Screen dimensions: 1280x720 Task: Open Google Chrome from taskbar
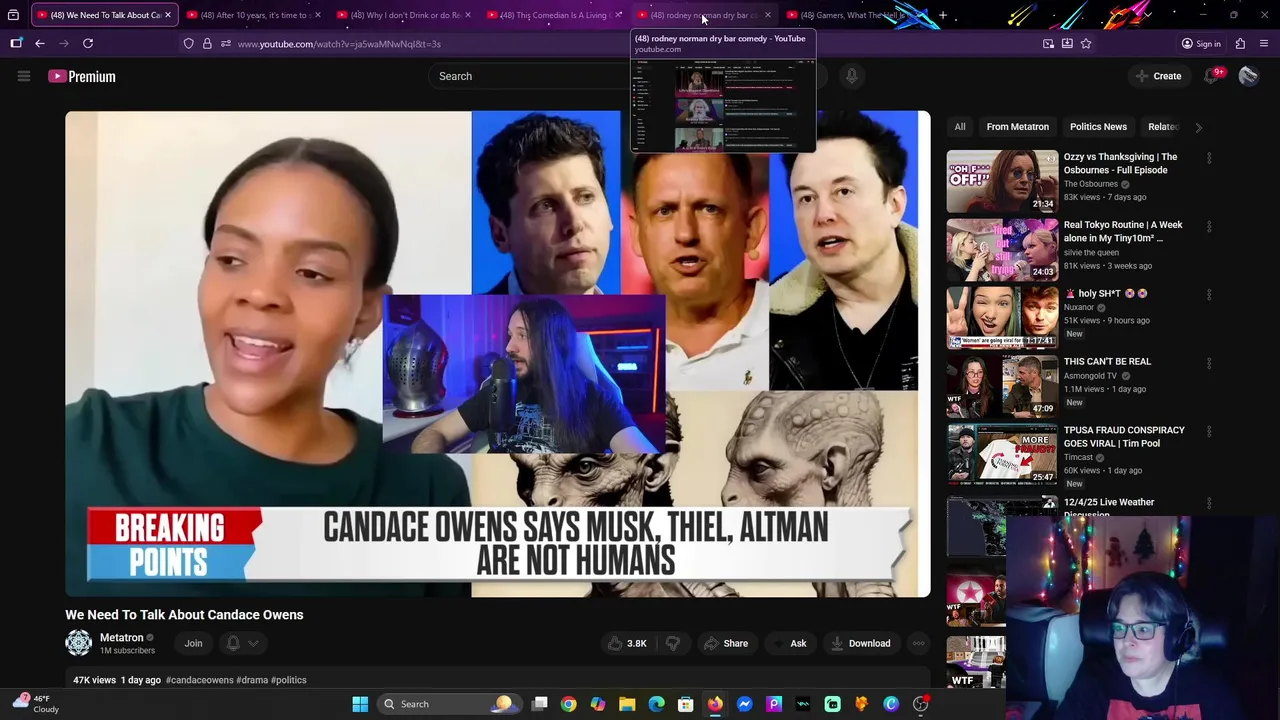568,704
